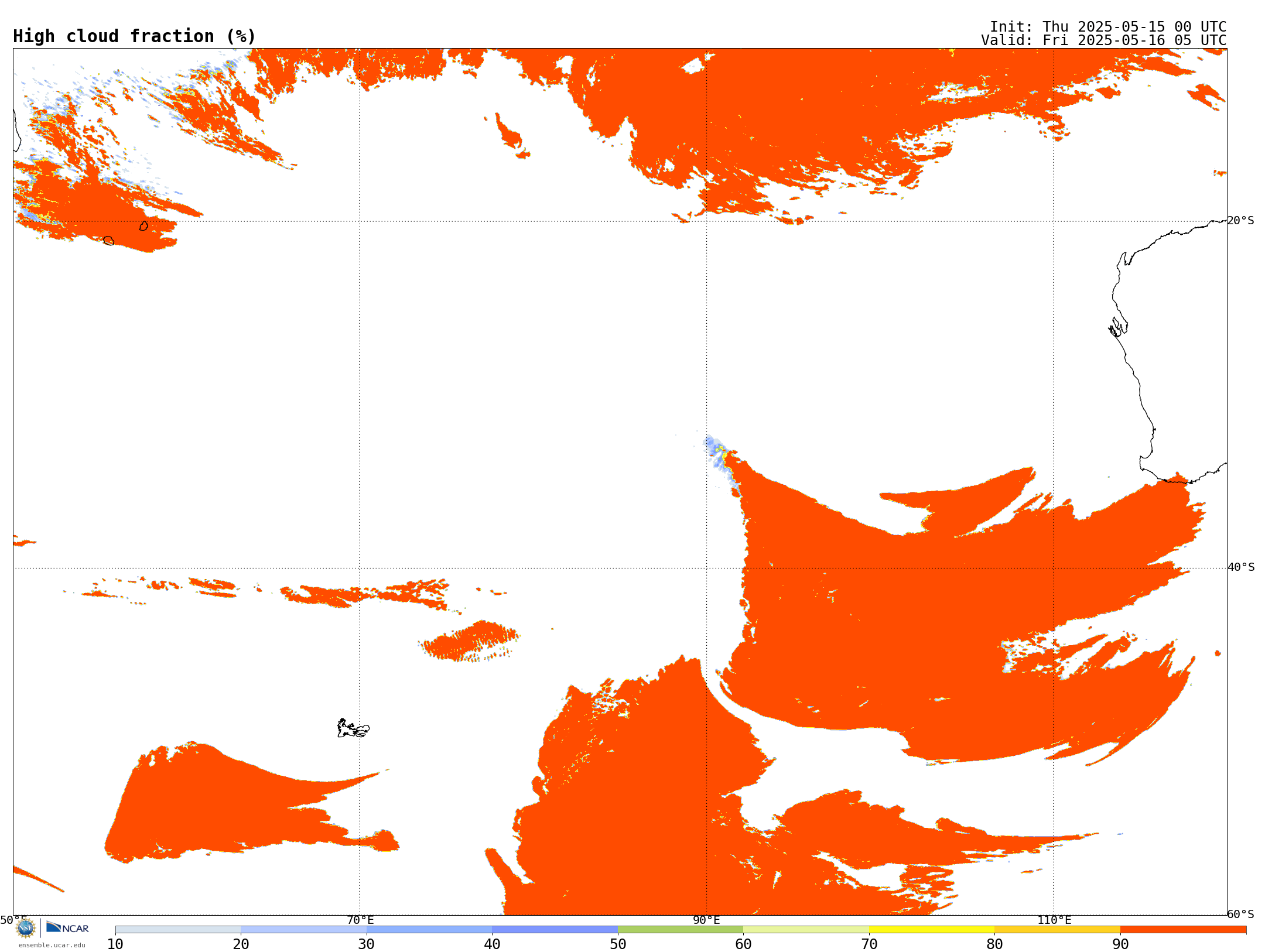
Task: Click the 20°S latitude label
Action: click(x=1241, y=221)
